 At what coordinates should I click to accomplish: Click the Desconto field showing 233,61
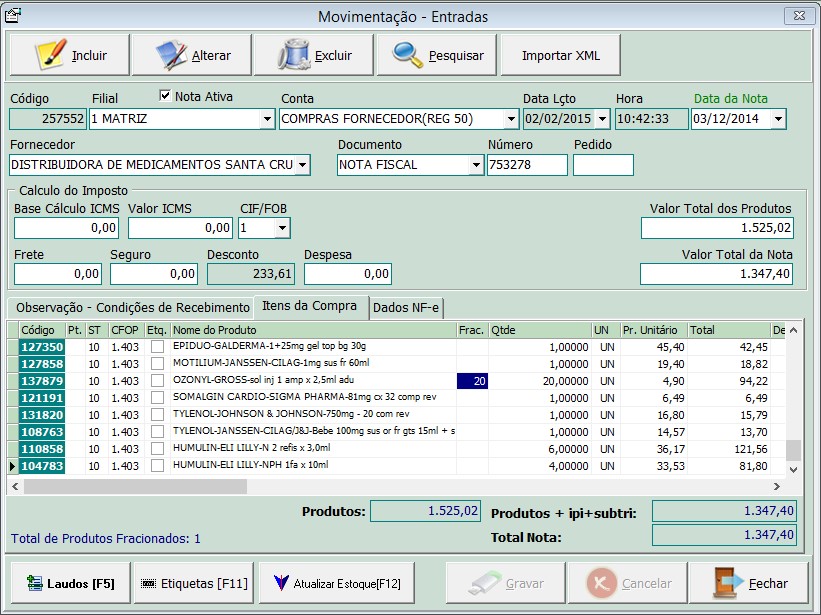251,274
